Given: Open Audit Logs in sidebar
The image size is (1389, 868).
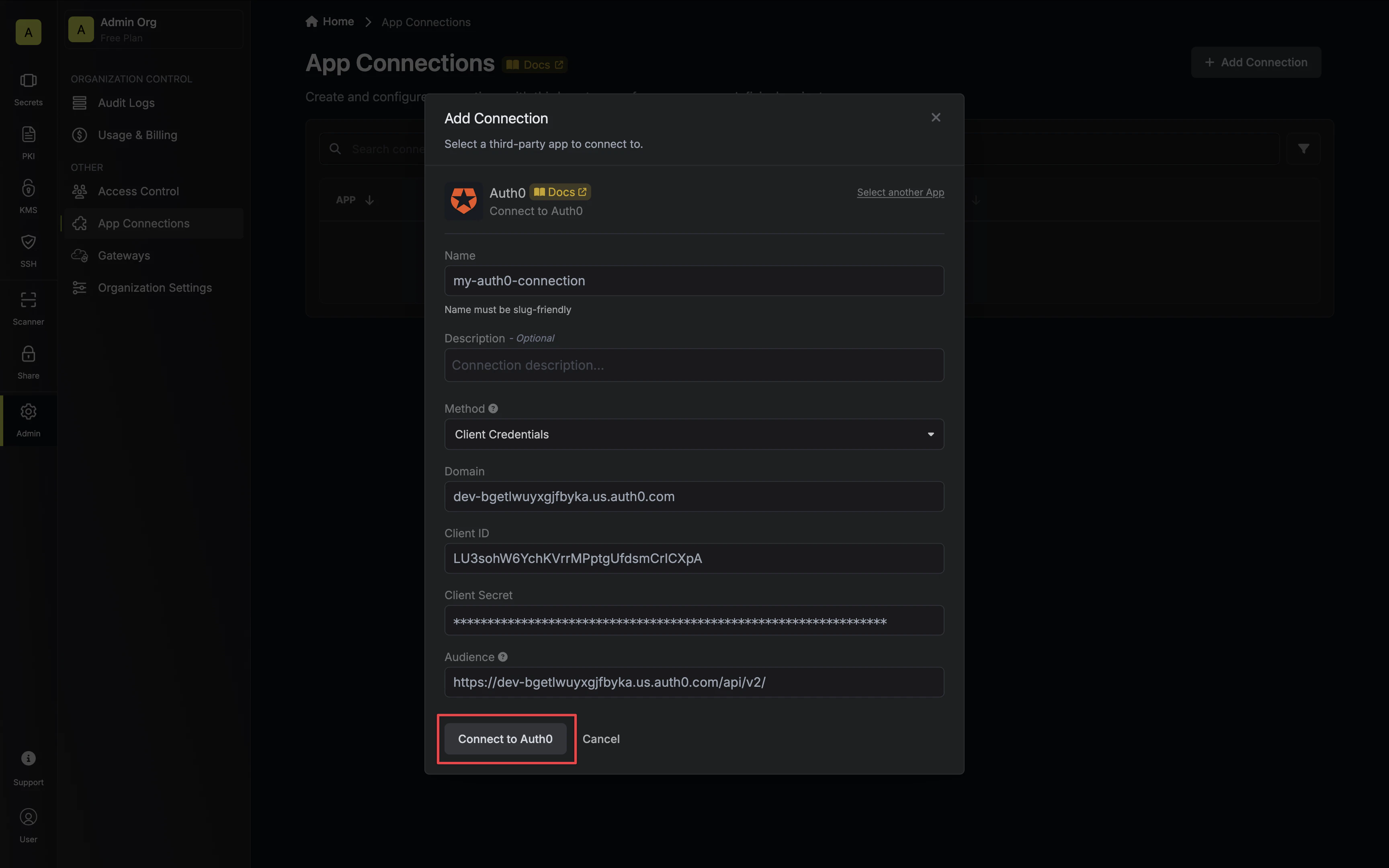Looking at the screenshot, I should click(154, 103).
